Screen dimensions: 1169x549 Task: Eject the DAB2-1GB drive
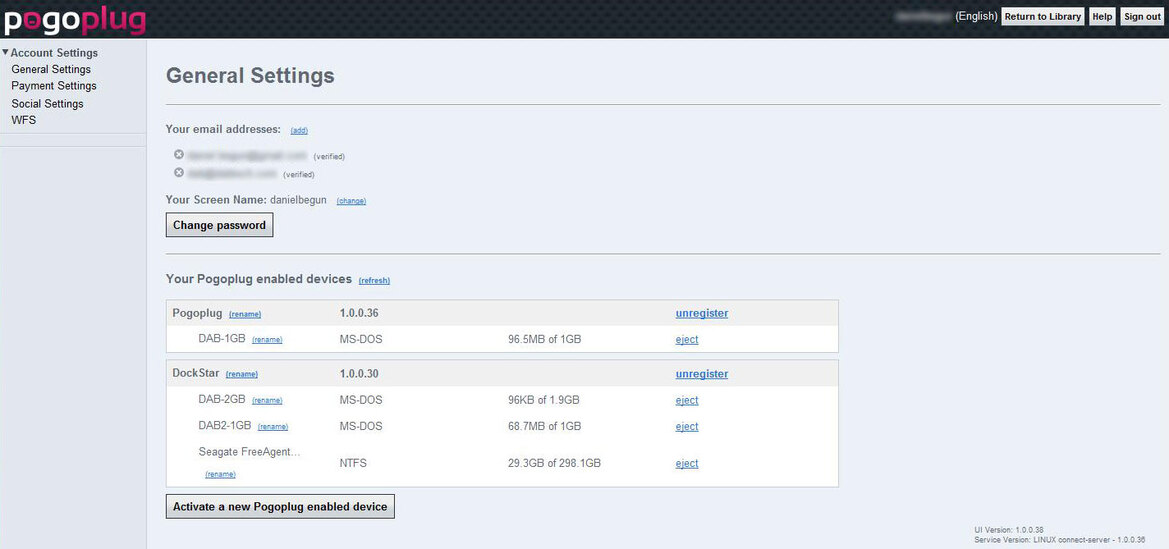pyautogui.click(x=687, y=427)
